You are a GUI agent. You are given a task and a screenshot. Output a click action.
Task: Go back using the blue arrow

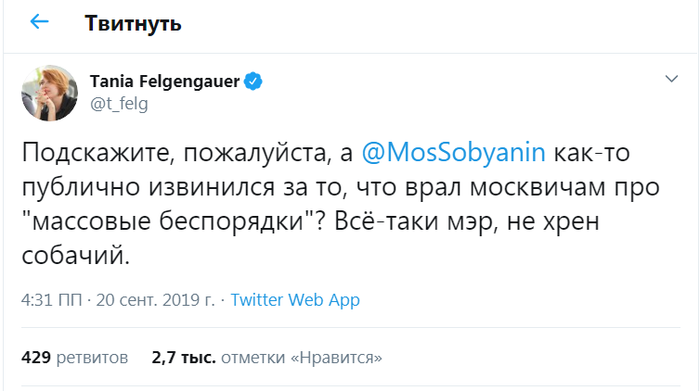click(39, 21)
